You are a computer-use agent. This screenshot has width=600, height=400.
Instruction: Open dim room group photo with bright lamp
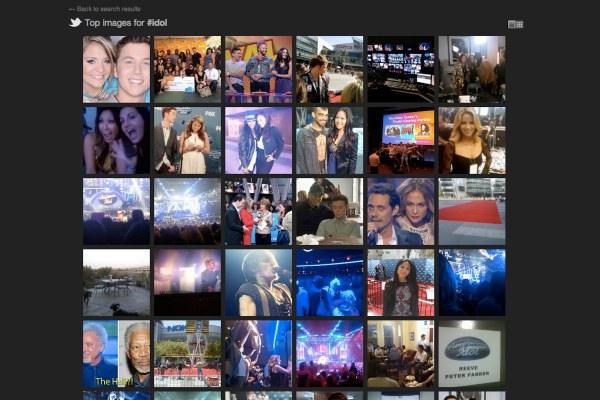click(472, 69)
